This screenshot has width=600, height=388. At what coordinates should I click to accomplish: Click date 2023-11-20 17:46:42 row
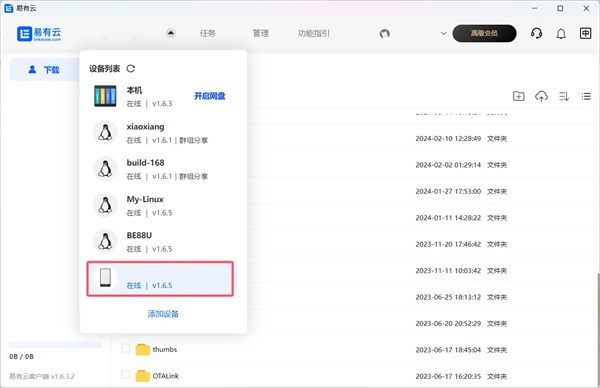point(448,244)
